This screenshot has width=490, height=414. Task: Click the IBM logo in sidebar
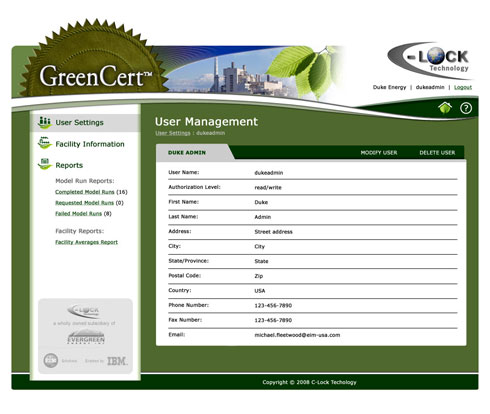coord(117,361)
